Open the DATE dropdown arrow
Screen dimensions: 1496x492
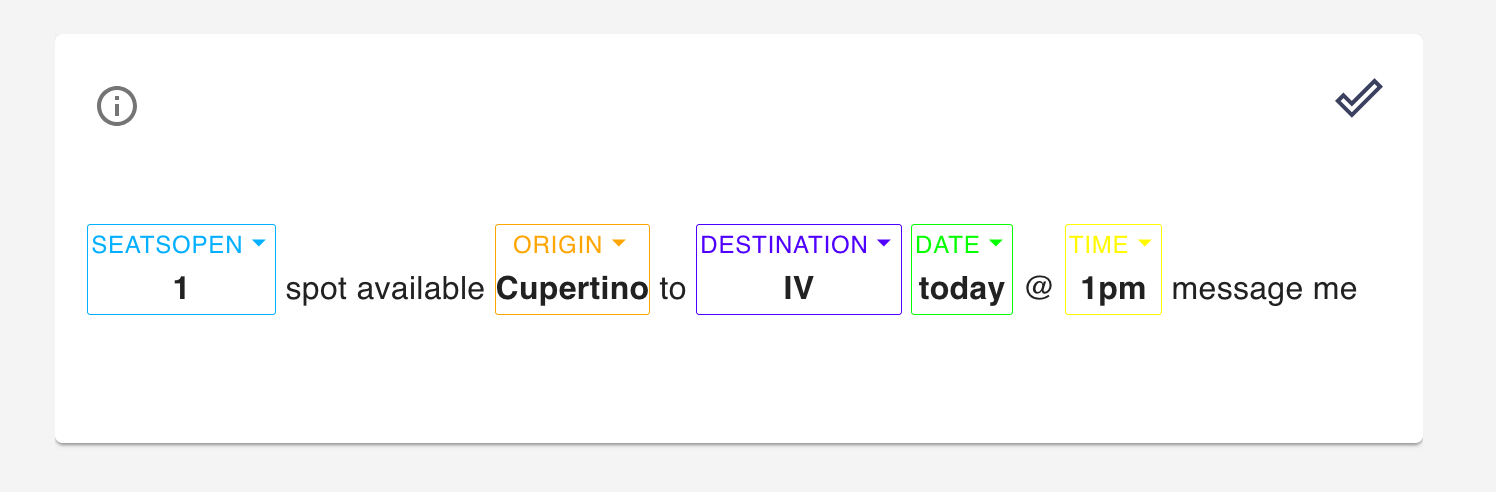point(995,244)
